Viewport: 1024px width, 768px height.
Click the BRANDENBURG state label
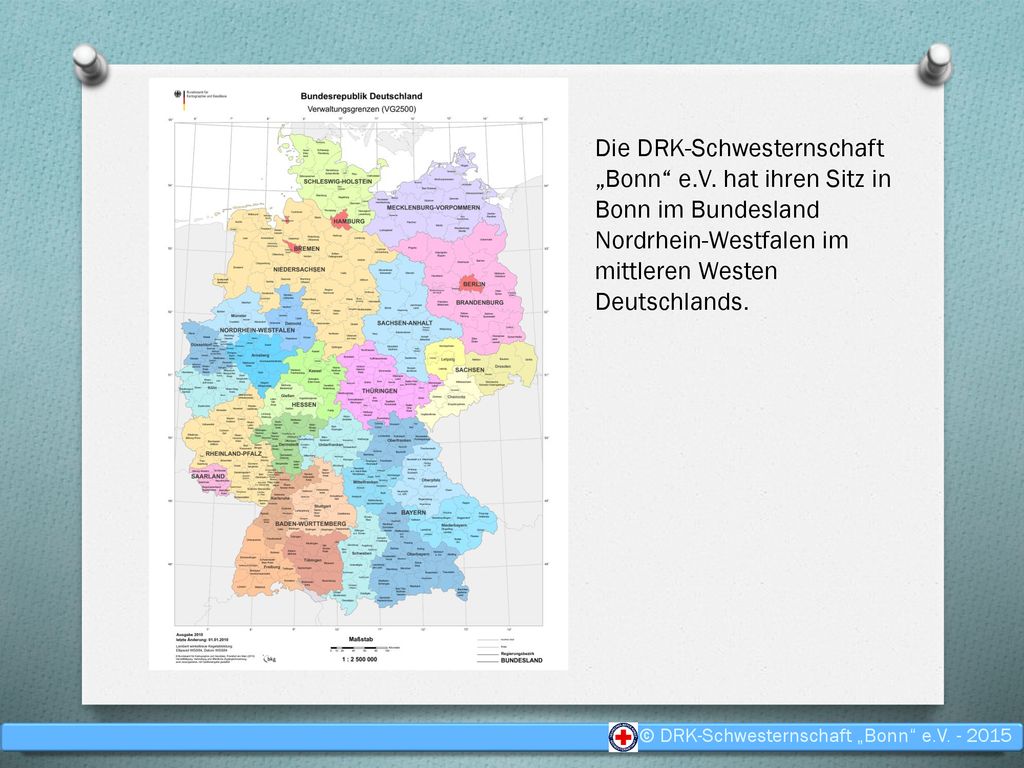479,302
